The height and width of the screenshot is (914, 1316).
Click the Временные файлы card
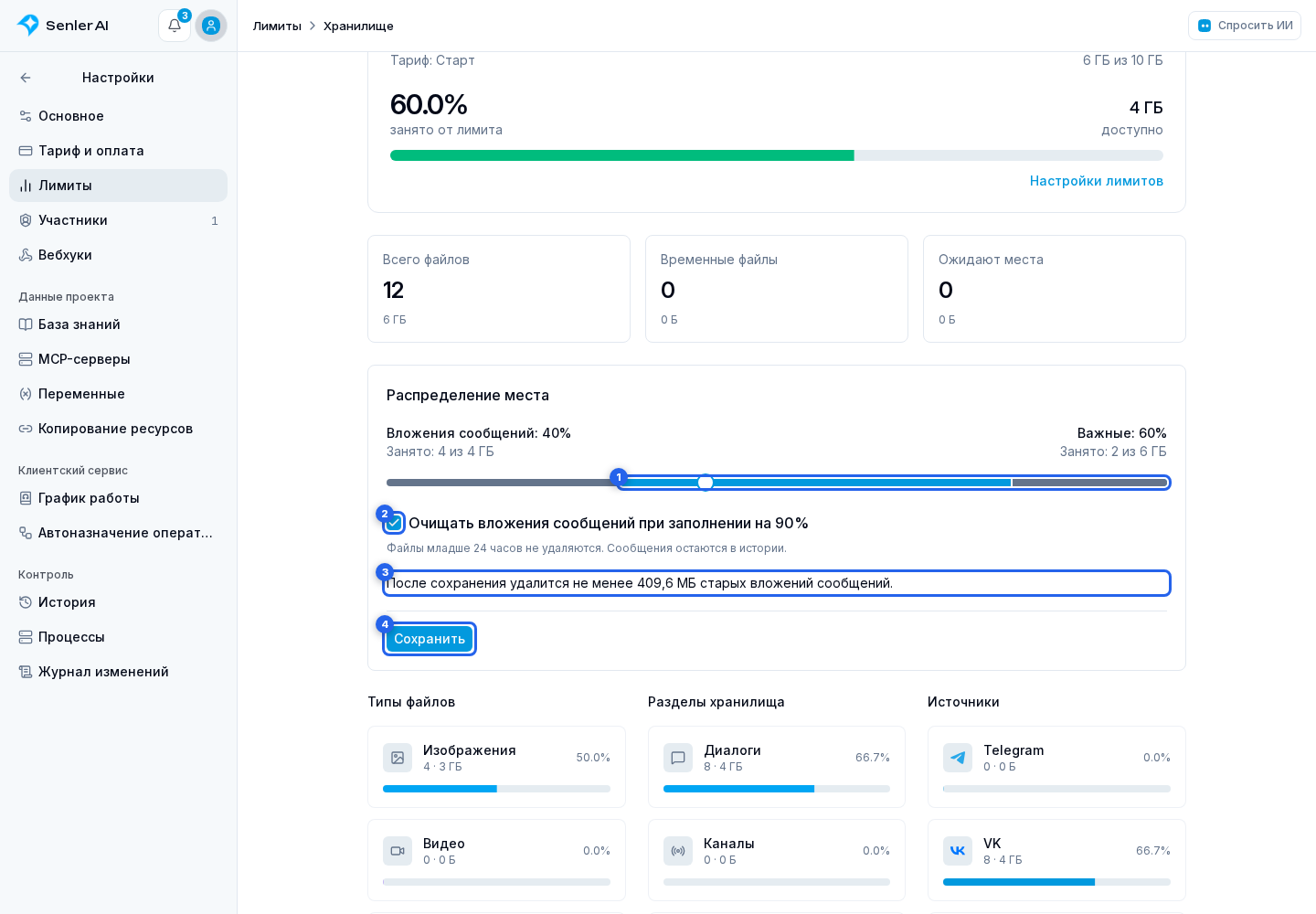pyautogui.click(x=777, y=289)
